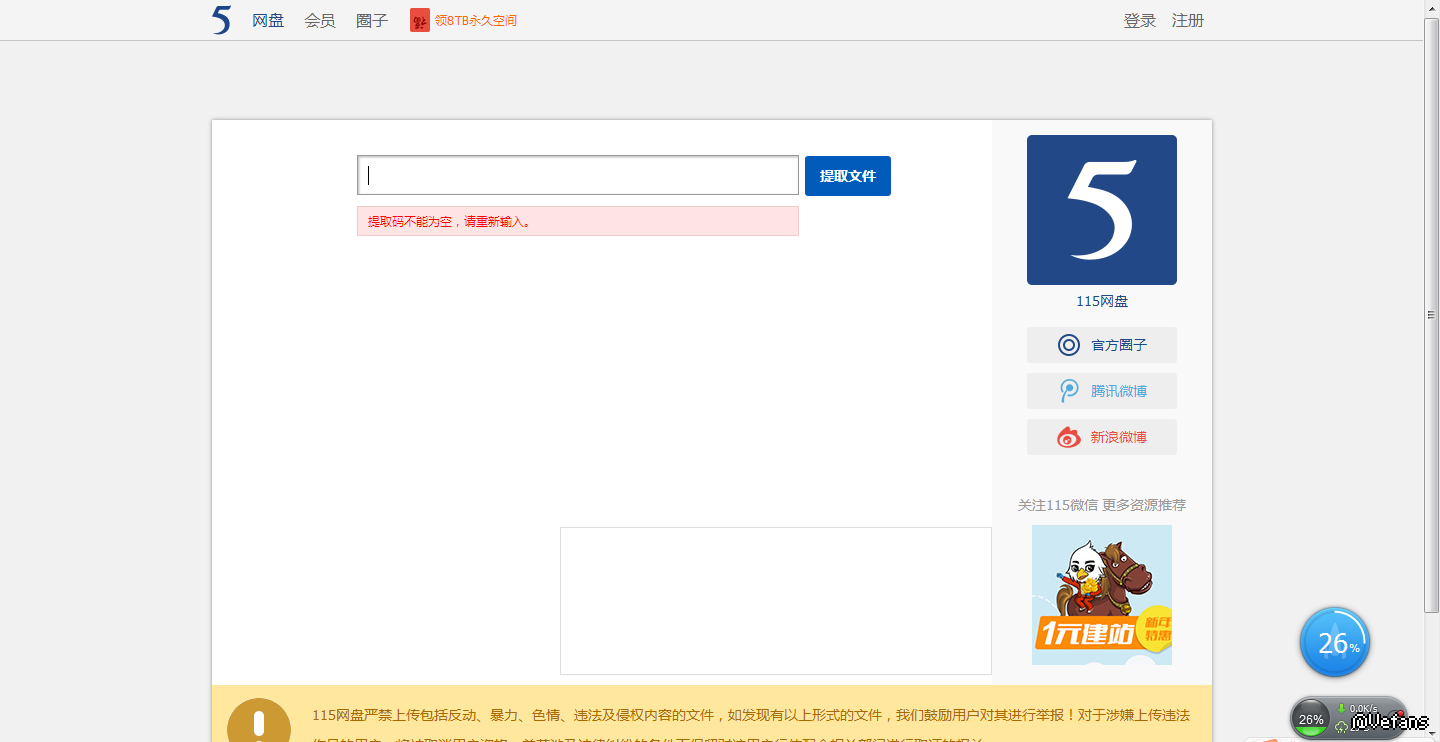Image resolution: width=1440 pixels, height=742 pixels.
Task: Click the scrollbar down arrow
Action: pos(1432,733)
